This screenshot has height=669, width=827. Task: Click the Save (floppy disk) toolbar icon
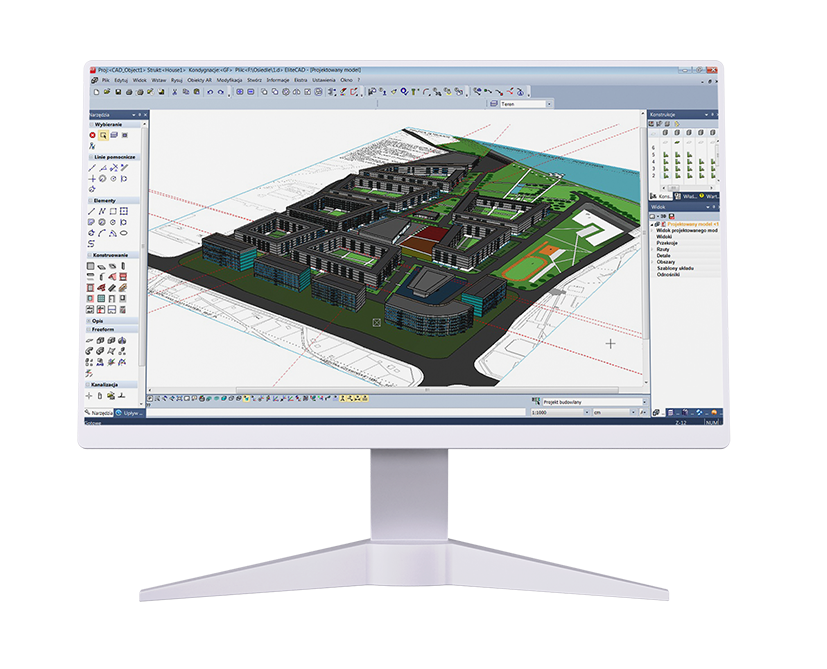coord(118,91)
